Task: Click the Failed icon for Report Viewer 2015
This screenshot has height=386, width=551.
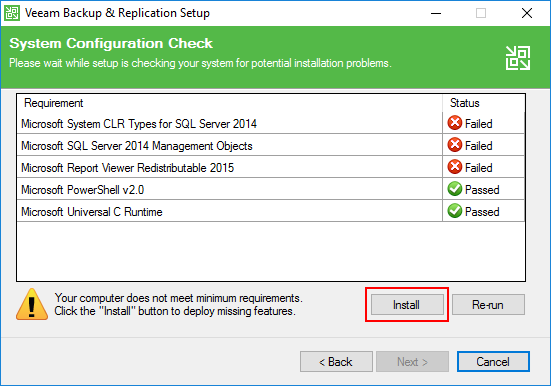Action: (455, 167)
